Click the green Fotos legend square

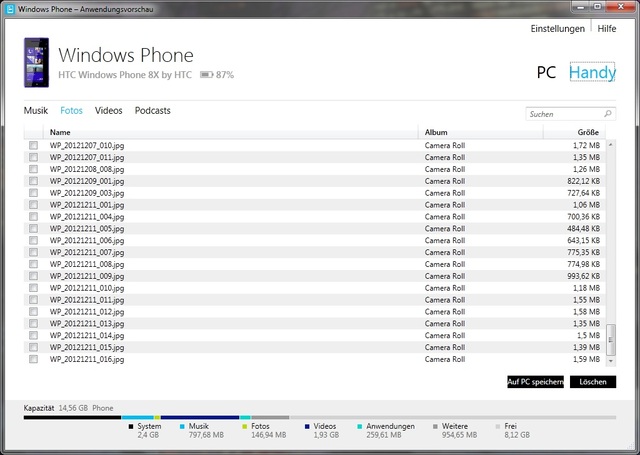(x=245, y=426)
